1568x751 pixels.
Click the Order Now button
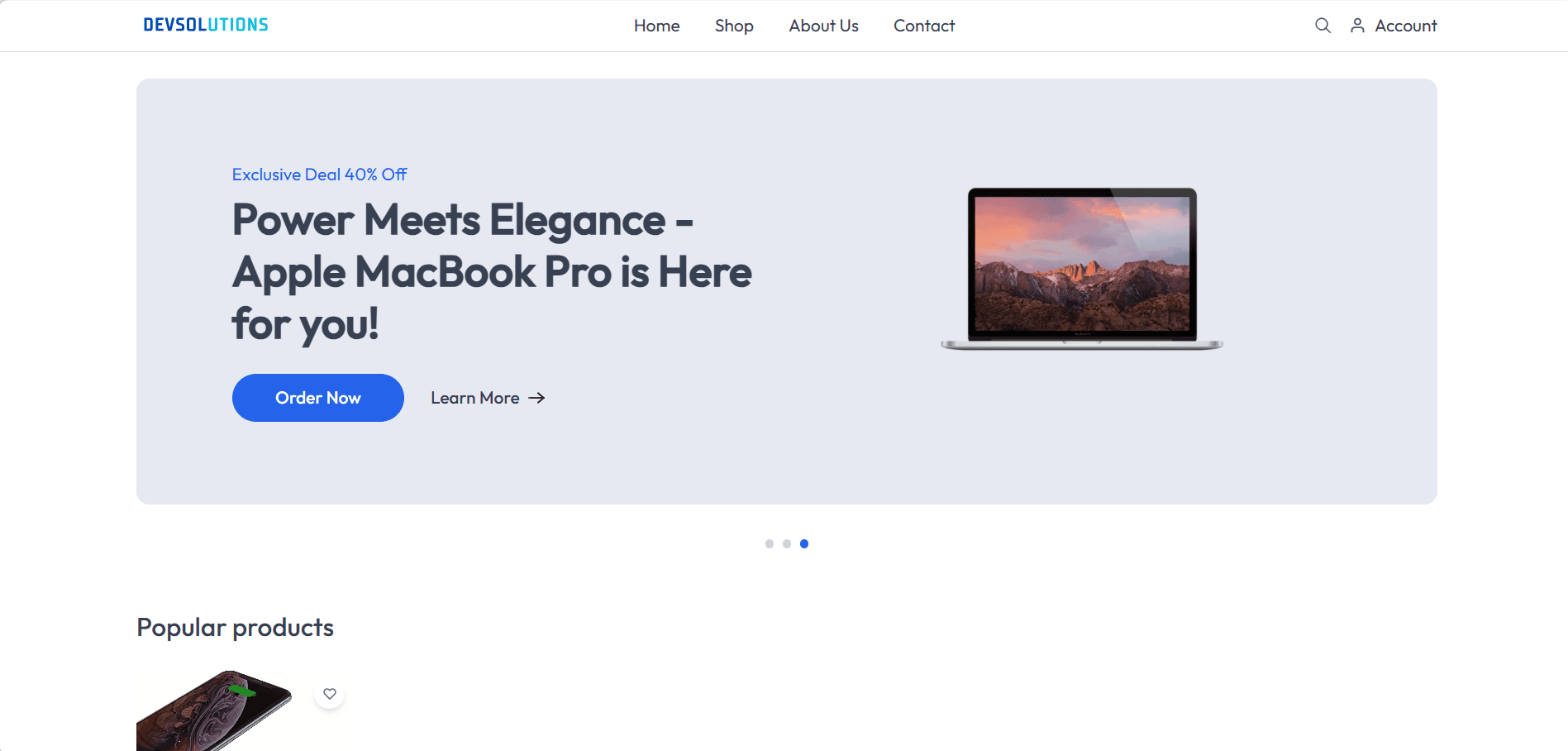tap(318, 398)
